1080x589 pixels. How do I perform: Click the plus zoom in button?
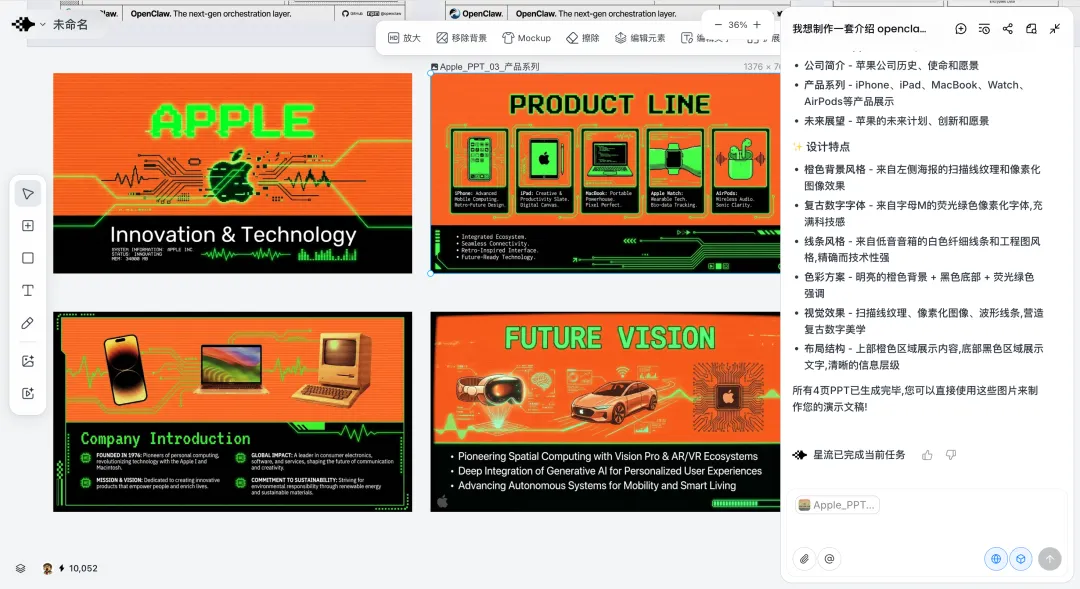pyautogui.click(x=757, y=25)
